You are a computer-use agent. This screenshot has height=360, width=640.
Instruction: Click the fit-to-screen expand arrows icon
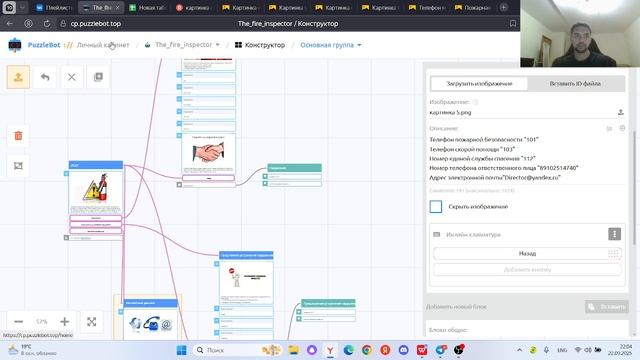[x=91, y=322]
